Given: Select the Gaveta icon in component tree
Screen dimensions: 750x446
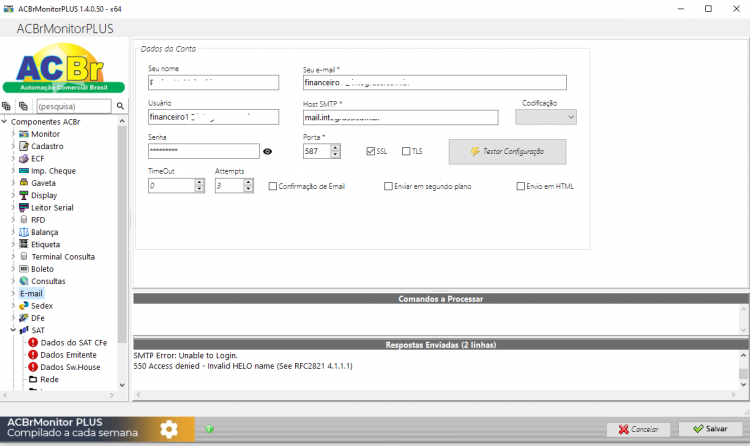Looking at the screenshot, I should 23,183.
